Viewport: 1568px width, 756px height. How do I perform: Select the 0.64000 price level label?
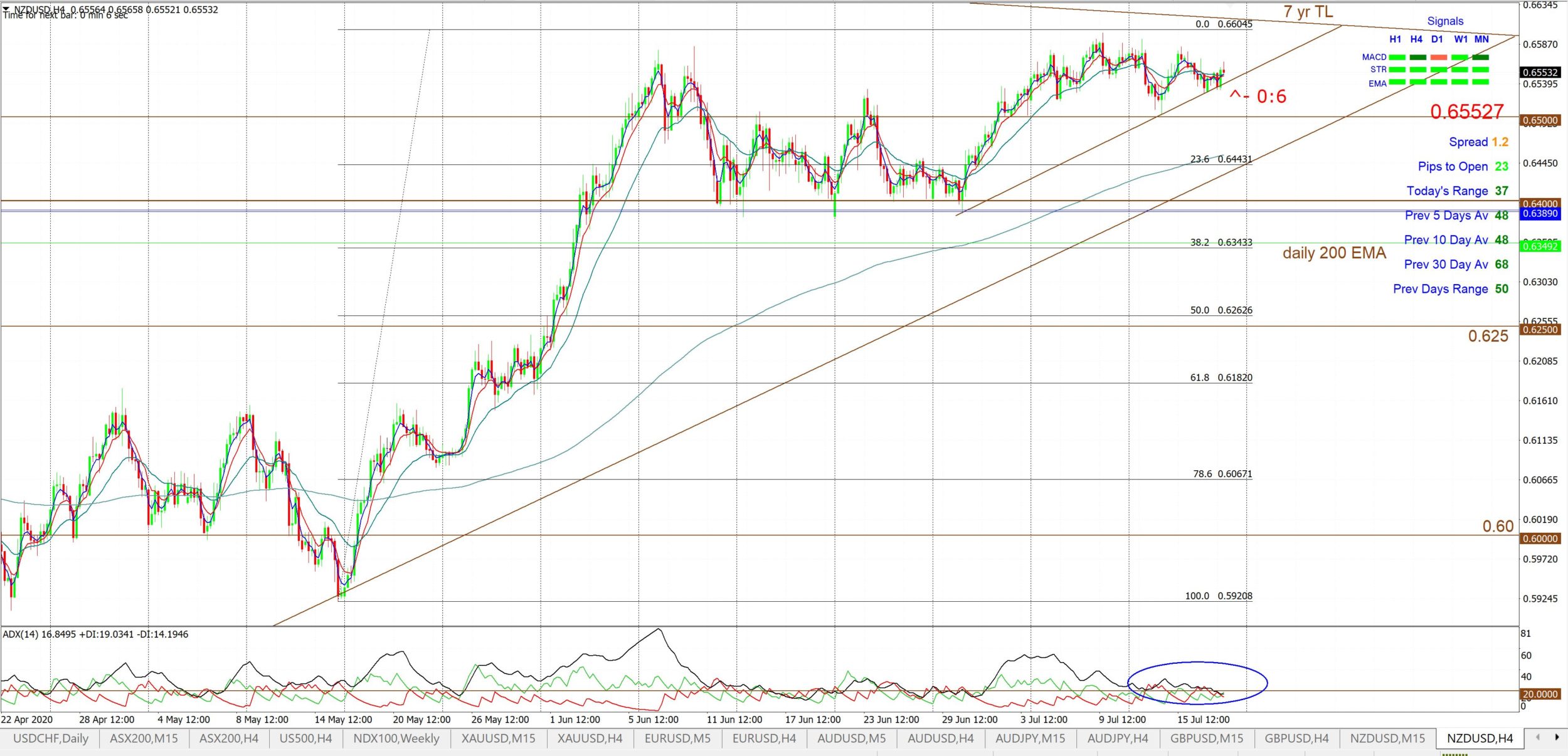click(x=1540, y=204)
